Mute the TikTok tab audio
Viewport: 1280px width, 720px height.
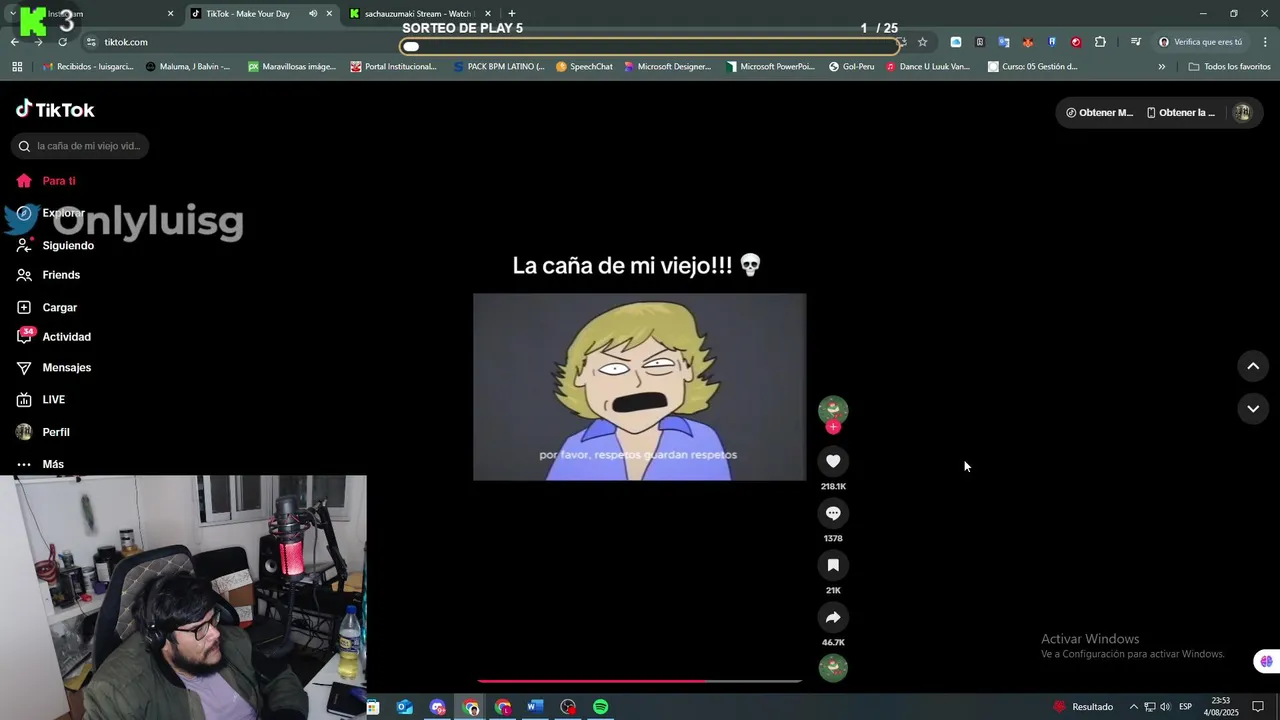pos(313,14)
